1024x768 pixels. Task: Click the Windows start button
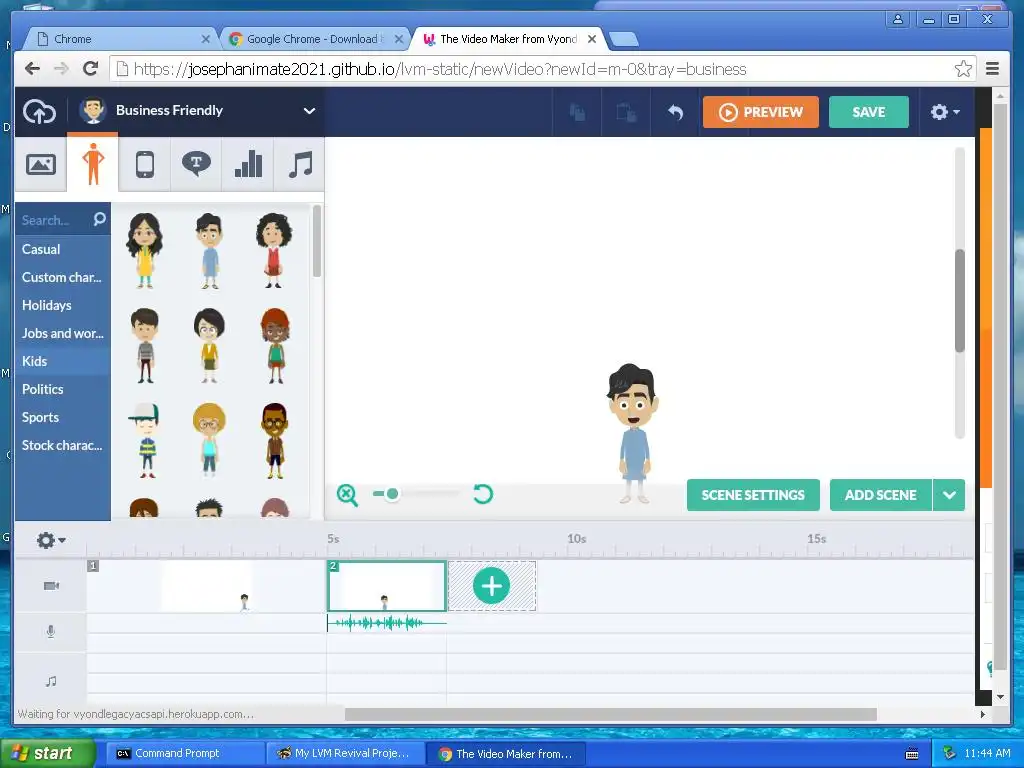[x=47, y=753]
